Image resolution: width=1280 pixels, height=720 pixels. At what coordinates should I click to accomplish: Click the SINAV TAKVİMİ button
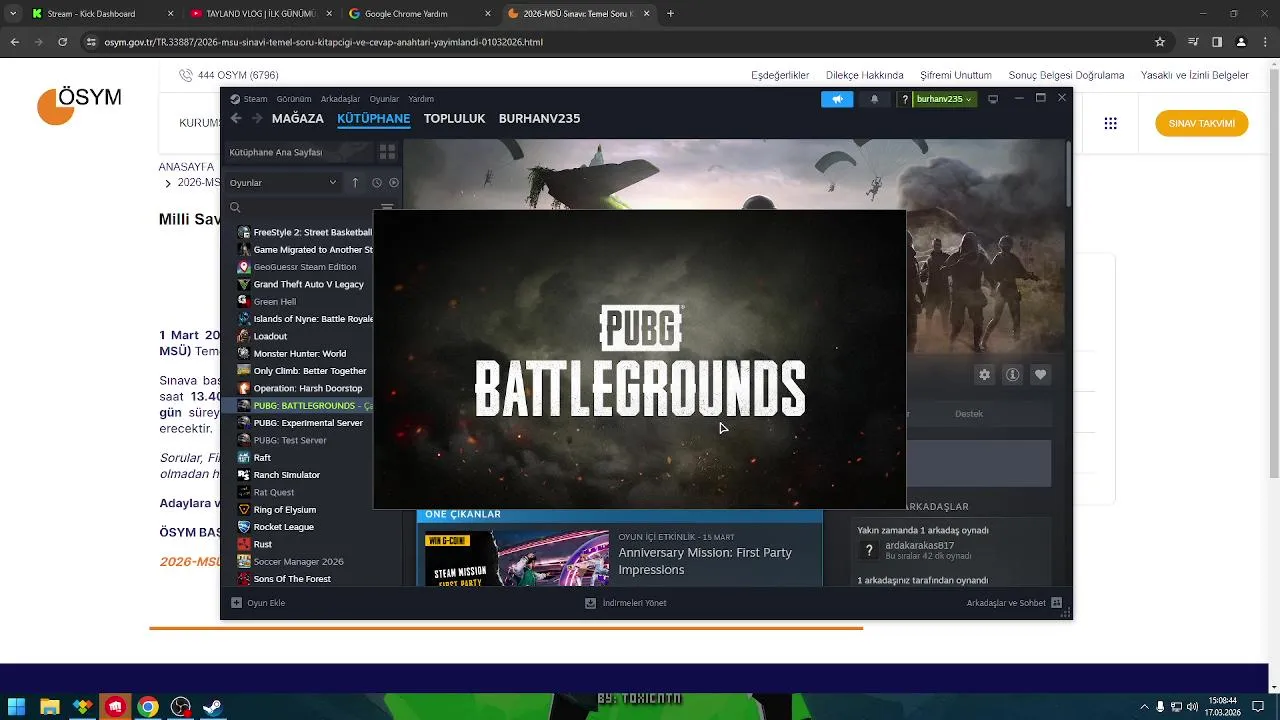pyautogui.click(x=1201, y=123)
